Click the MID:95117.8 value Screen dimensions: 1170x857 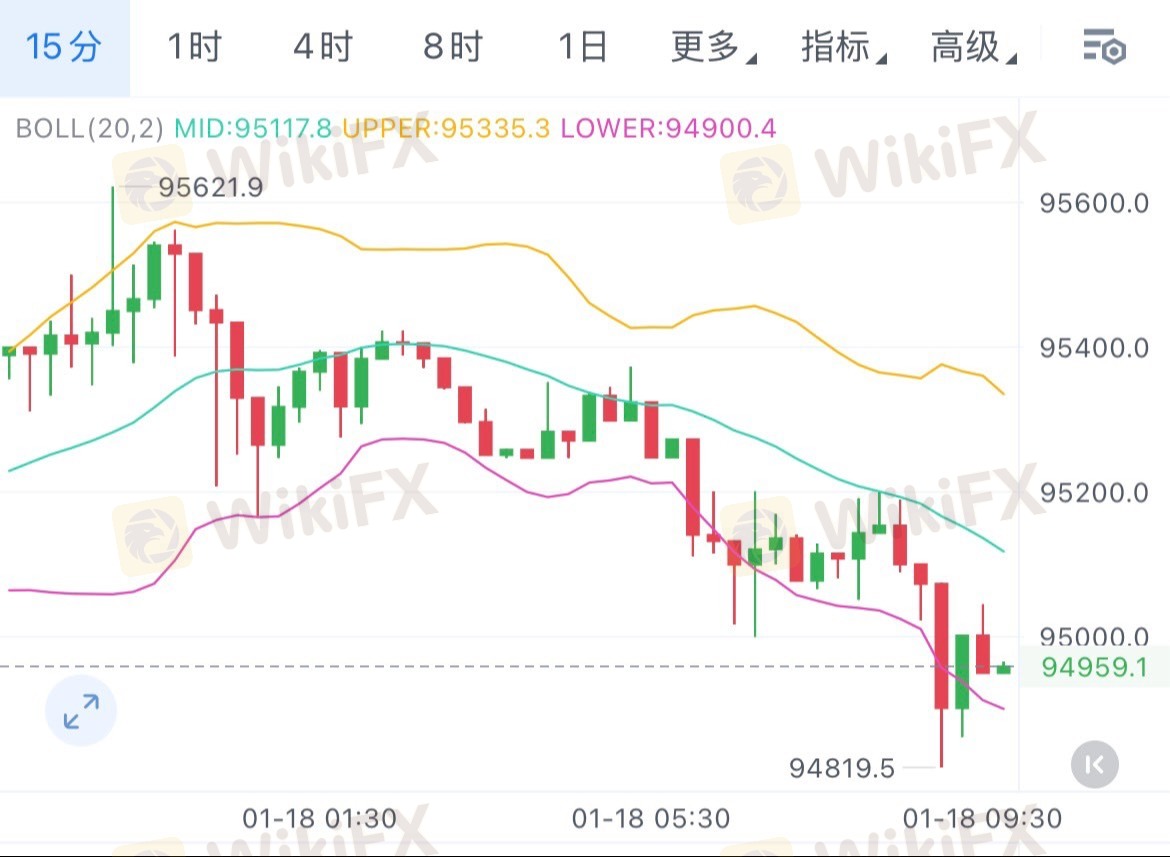[x=255, y=128]
